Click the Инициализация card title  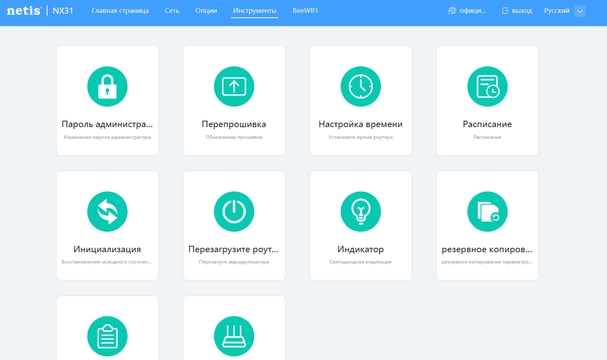pos(107,249)
